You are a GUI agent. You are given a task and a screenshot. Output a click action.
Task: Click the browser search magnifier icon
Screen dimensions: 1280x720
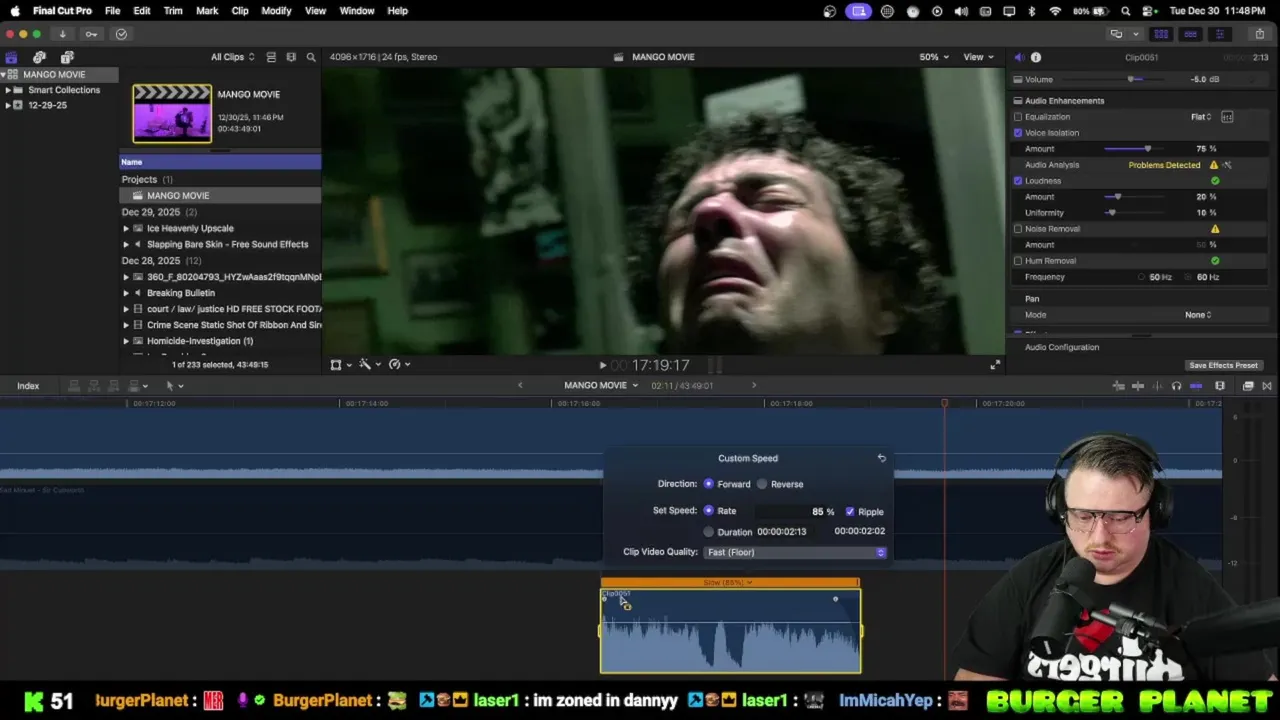point(311,57)
